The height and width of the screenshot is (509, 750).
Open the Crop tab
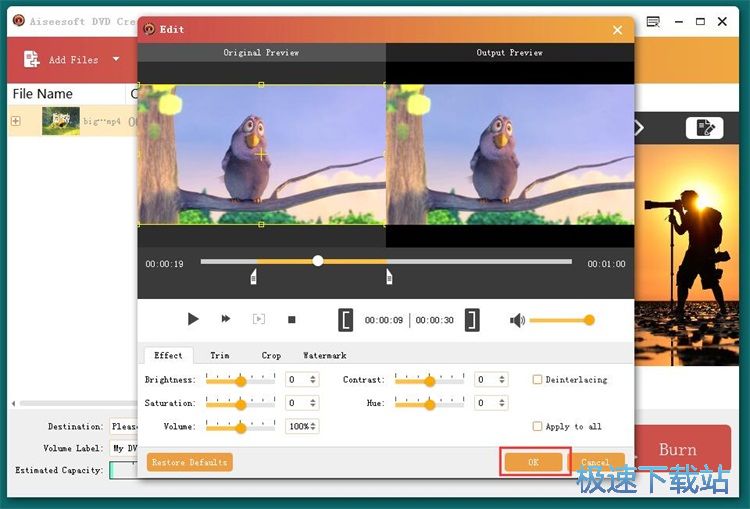[271, 355]
